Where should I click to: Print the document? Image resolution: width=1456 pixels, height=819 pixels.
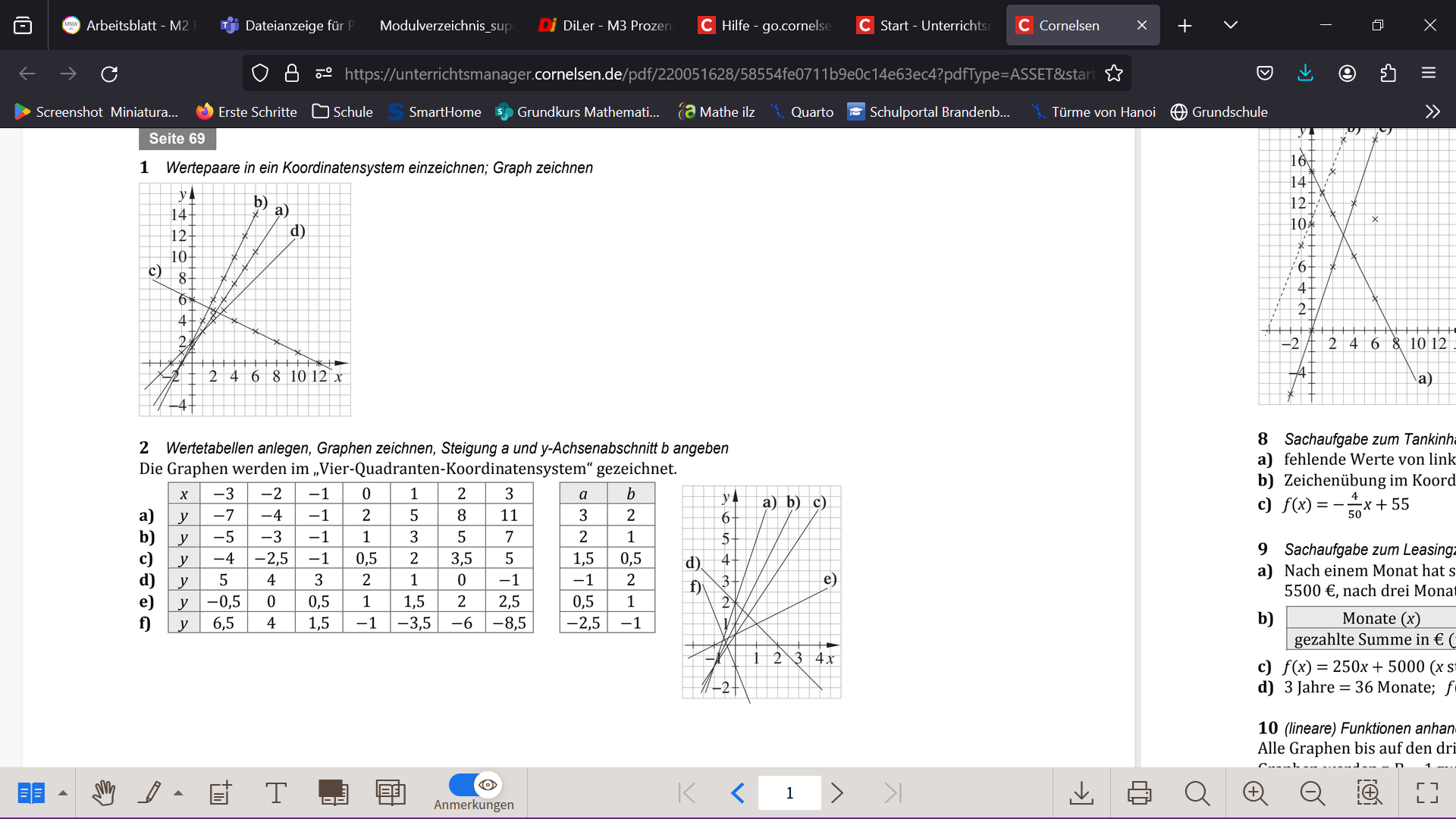(x=1139, y=793)
